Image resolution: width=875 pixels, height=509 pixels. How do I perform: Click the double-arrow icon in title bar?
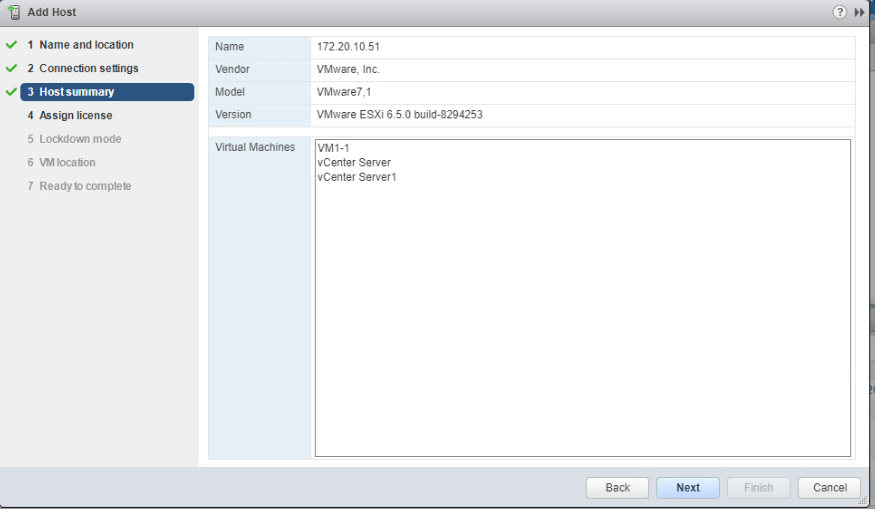click(x=859, y=12)
